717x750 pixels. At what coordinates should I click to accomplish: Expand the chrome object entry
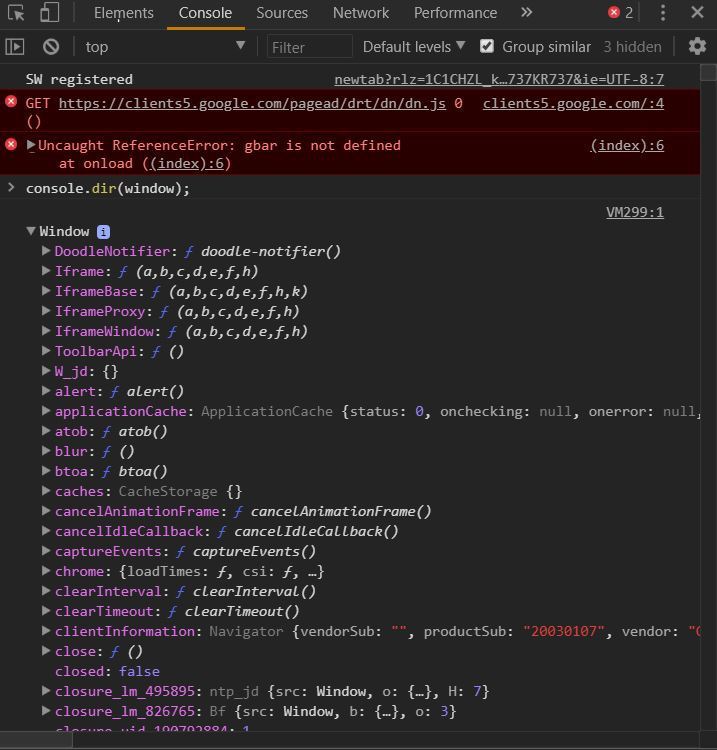pyautogui.click(x=46, y=571)
